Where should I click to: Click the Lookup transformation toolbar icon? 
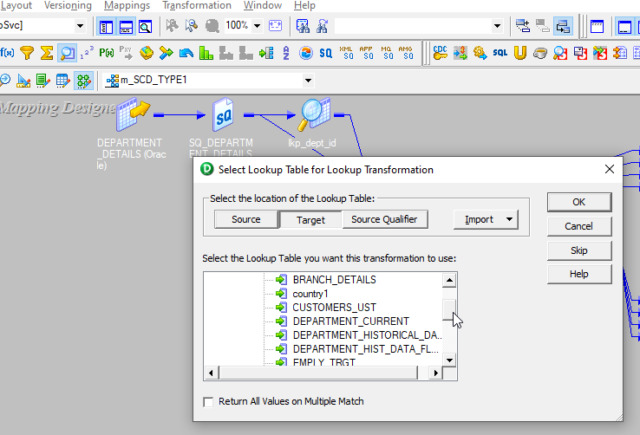(x=67, y=52)
